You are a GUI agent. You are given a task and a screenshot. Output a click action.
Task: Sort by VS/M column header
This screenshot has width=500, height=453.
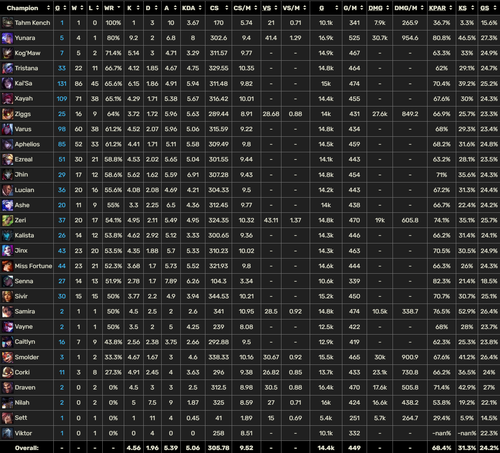(x=295, y=8)
